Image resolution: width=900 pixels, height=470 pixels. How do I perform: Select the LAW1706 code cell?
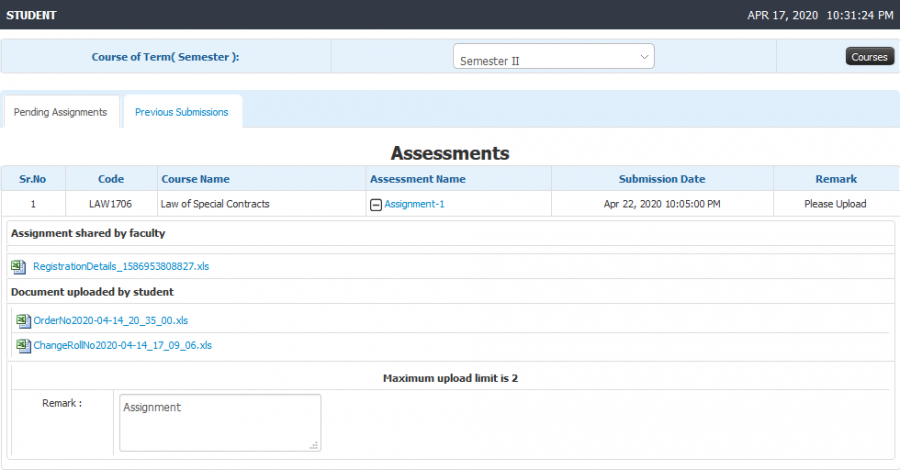(x=110, y=204)
